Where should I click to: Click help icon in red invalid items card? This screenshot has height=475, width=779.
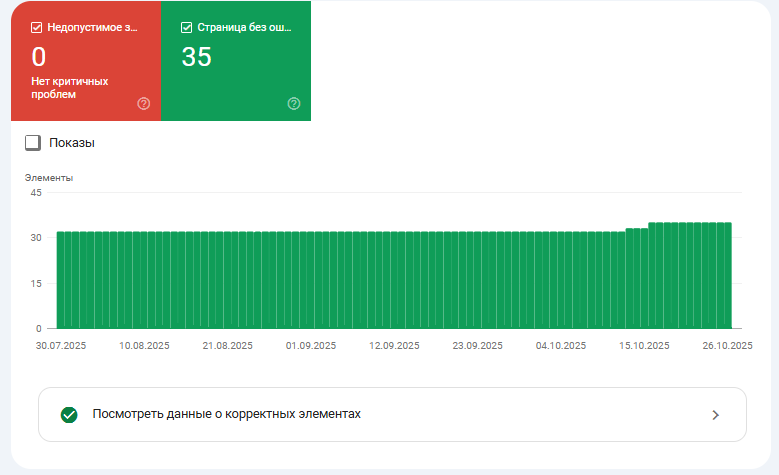144,103
